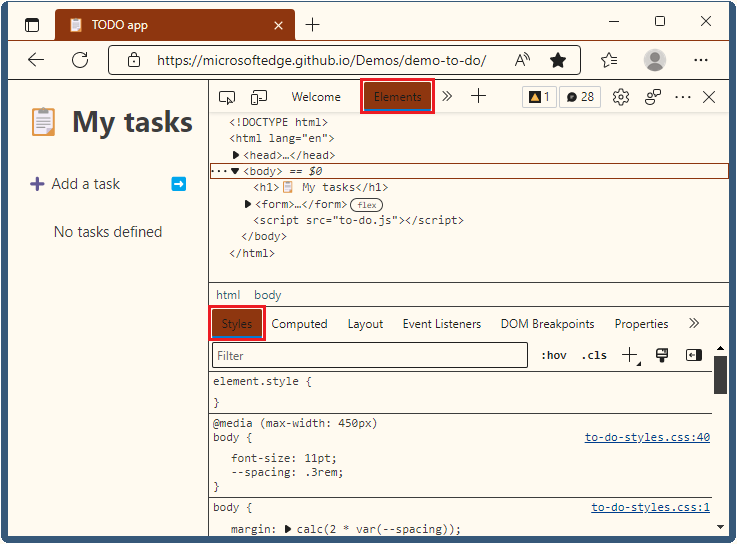
Task: Expand the head element node
Action: 236,155
